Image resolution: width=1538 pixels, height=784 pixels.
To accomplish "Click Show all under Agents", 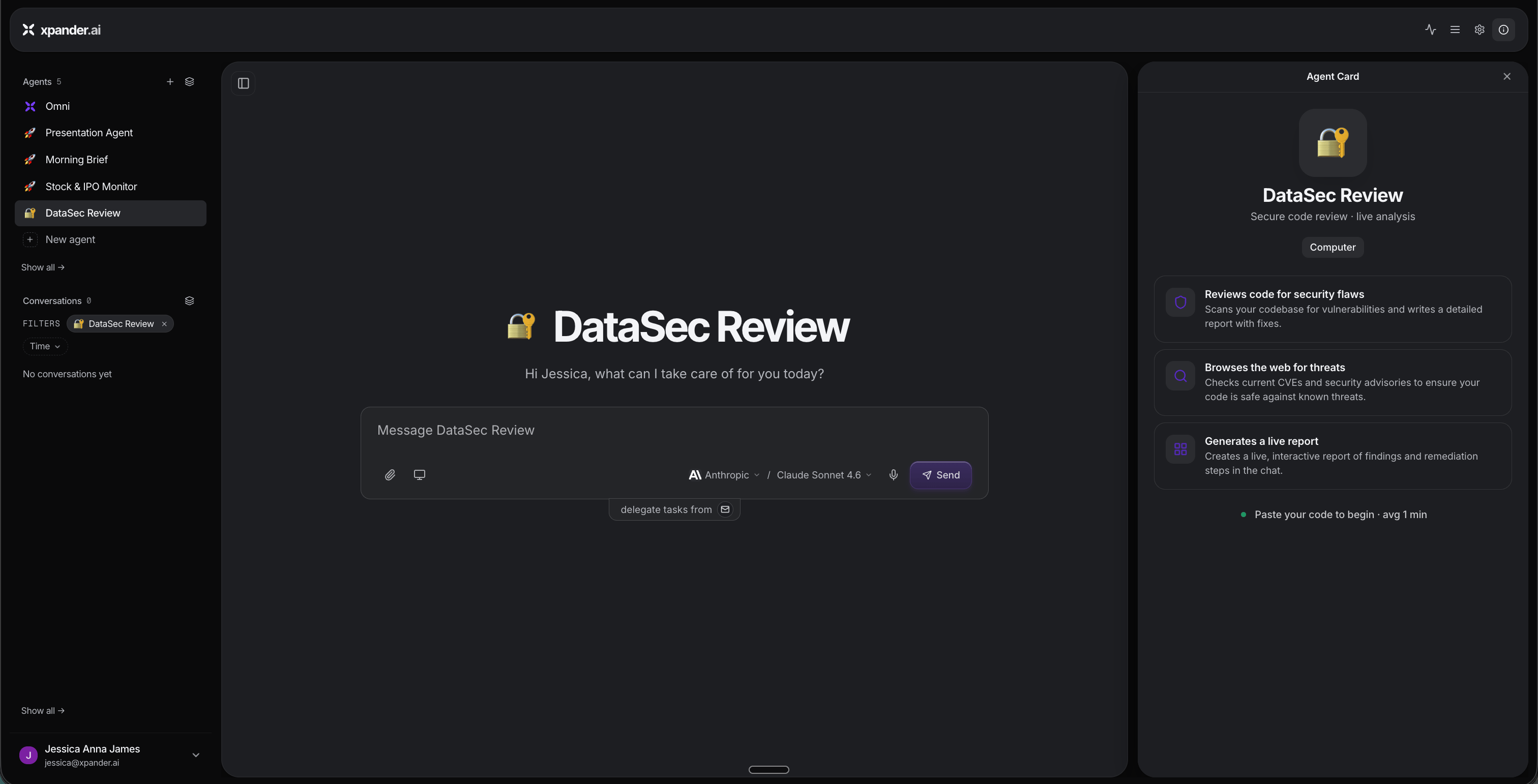I will point(43,267).
